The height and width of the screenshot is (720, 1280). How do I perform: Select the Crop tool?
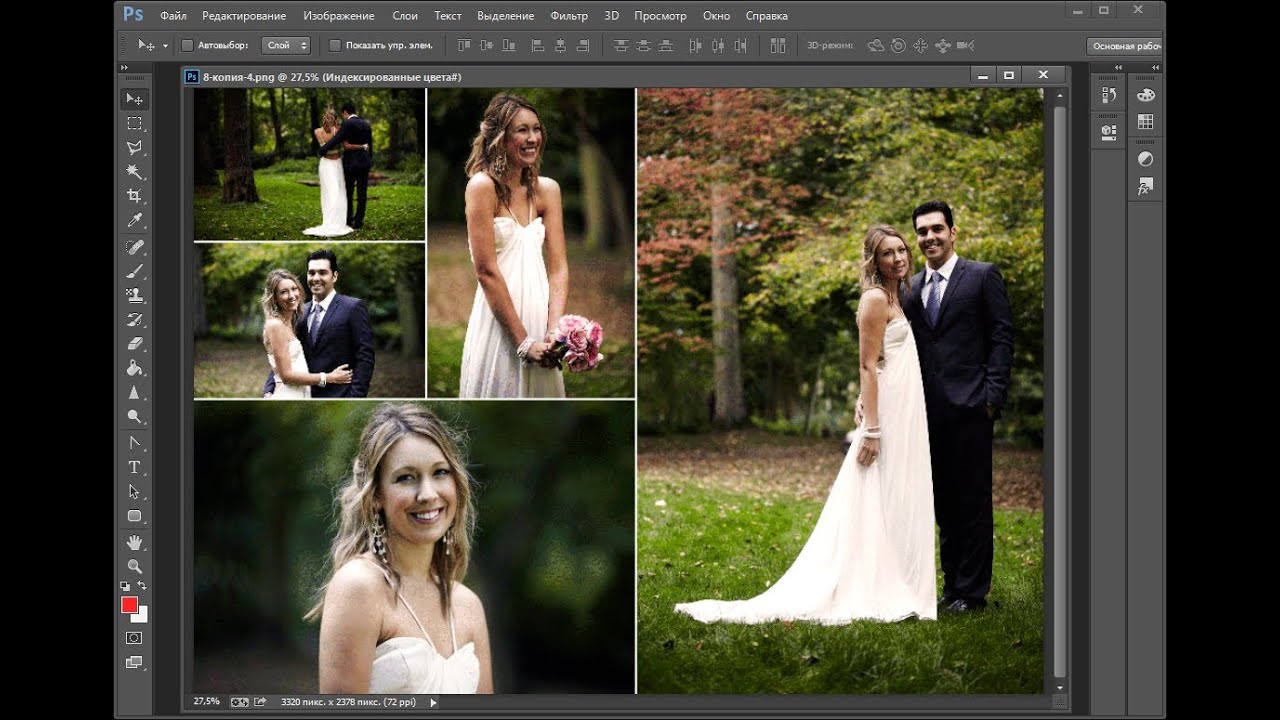tap(134, 196)
